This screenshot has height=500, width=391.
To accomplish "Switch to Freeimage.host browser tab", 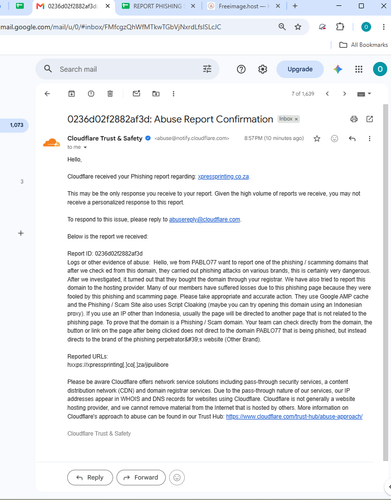I will 240,6.
